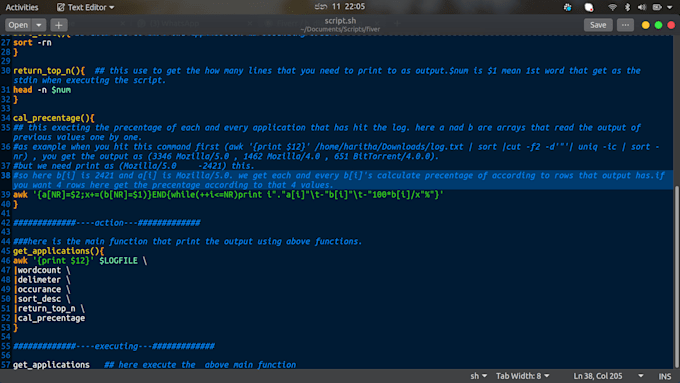Click '|return_top_n \' on line 51

tap(49, 308)
